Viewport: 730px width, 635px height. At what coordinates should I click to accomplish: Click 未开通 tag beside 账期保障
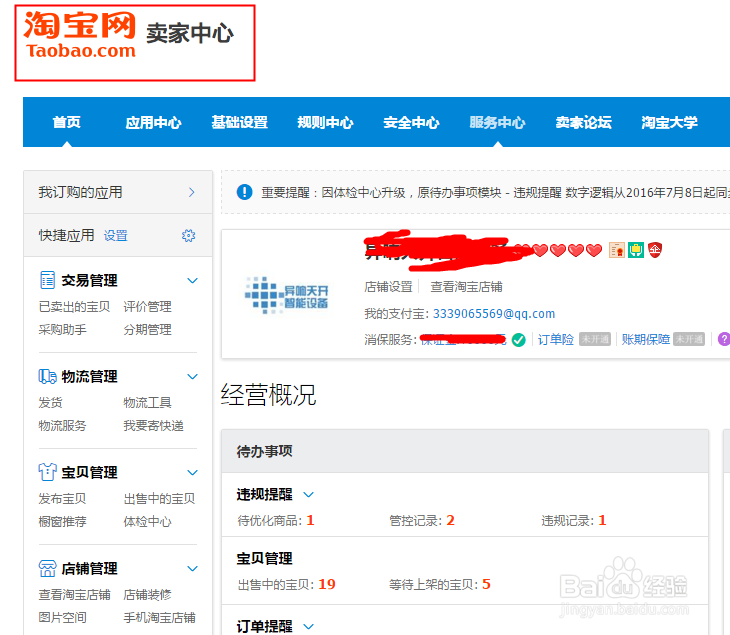689,339
